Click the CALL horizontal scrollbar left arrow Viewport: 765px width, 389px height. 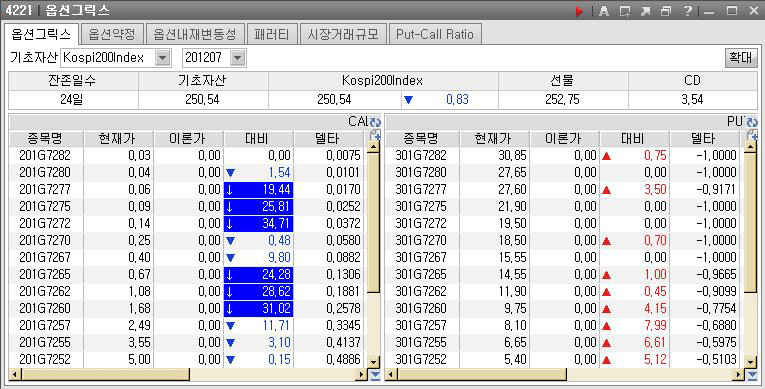[15, 375]
